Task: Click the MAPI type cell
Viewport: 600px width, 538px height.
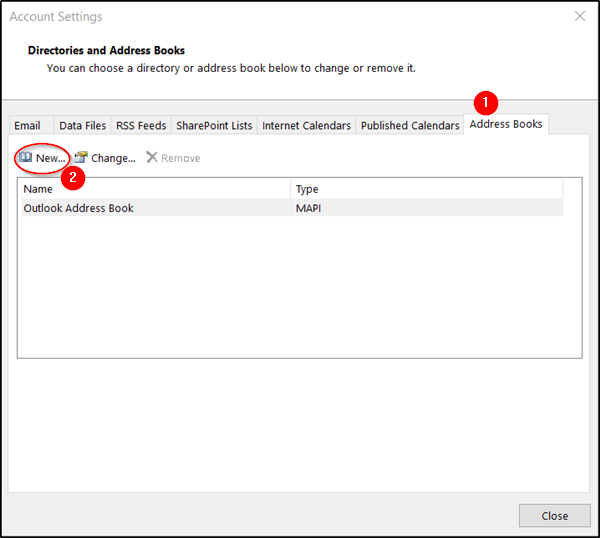Action: (x=308, y=208)
